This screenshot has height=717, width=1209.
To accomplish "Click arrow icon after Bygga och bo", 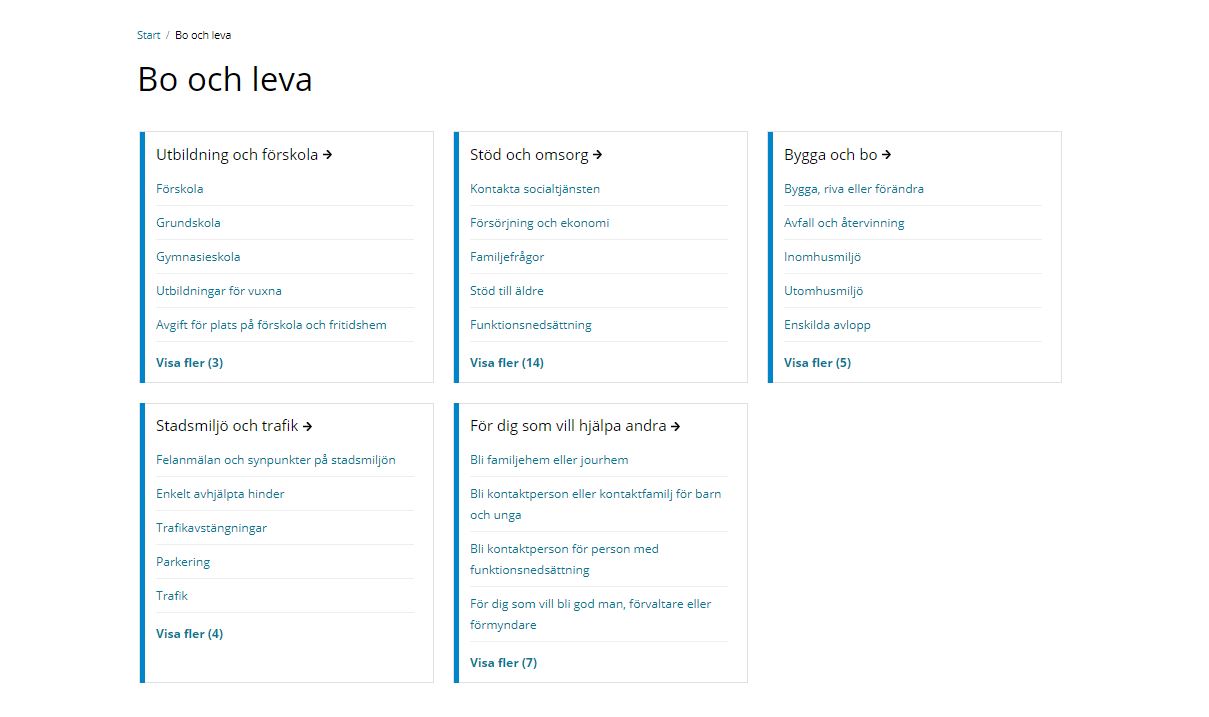I will pyautogui.click(x=887, y=155).
